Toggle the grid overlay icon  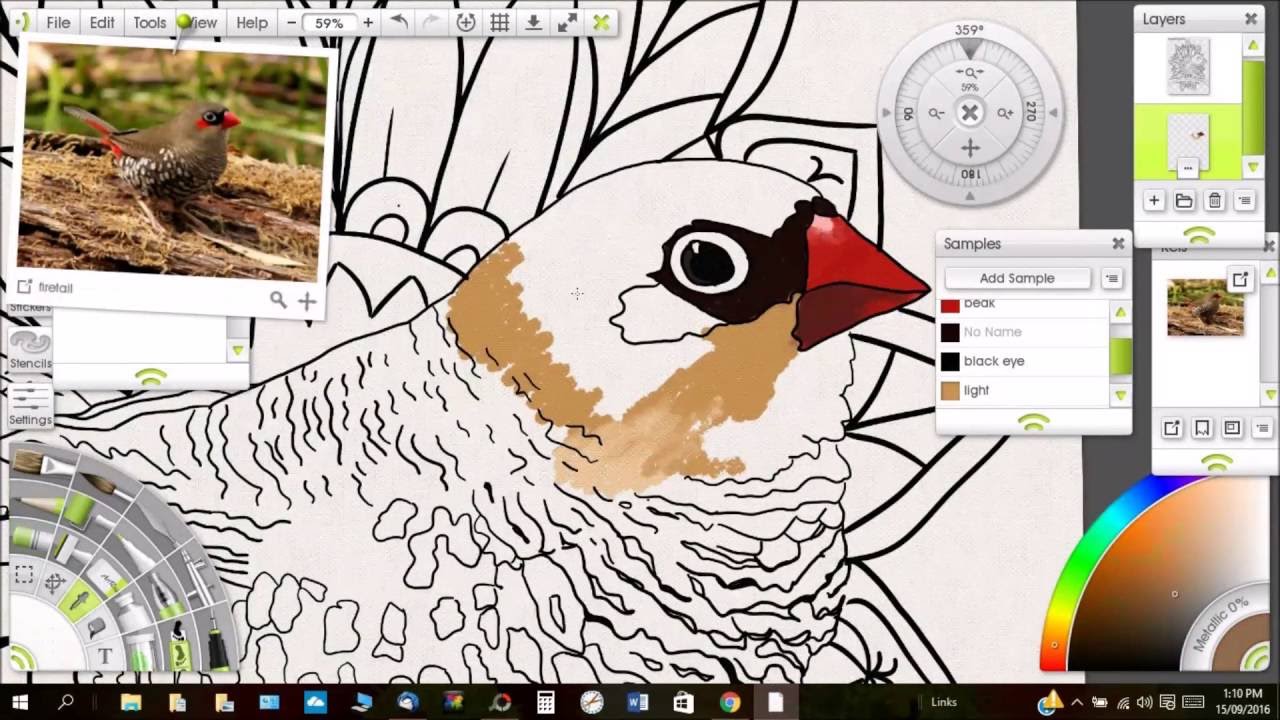pyautogui.click(x=500, y=22)
